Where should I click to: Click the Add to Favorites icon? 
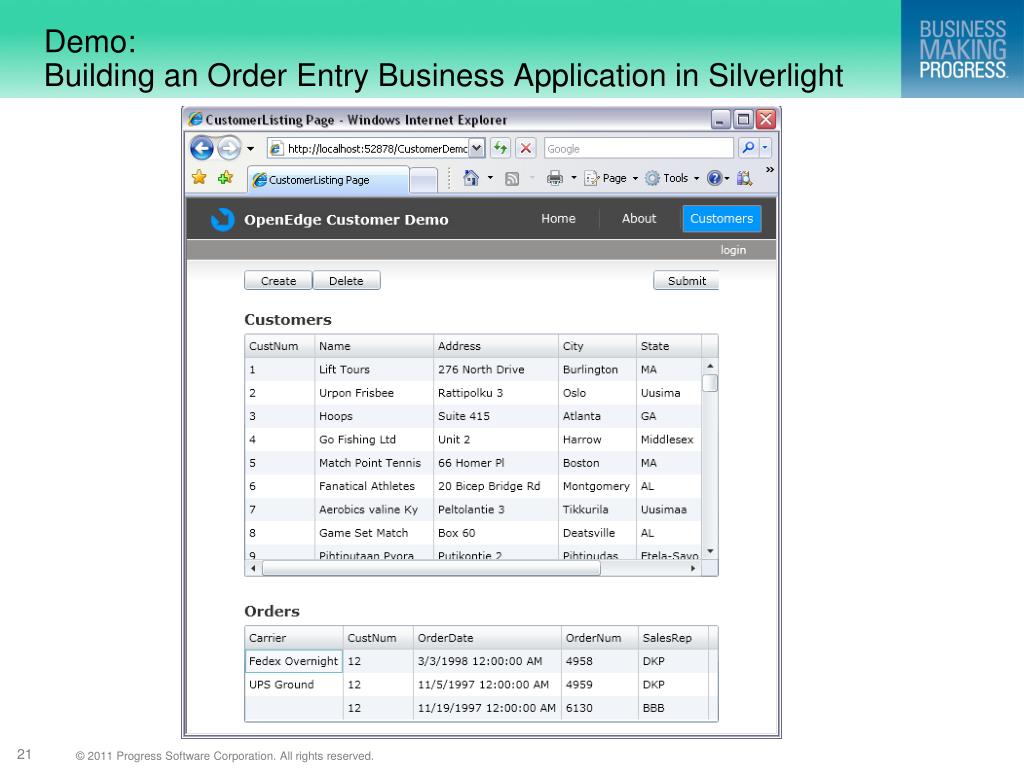pos(225,178)
